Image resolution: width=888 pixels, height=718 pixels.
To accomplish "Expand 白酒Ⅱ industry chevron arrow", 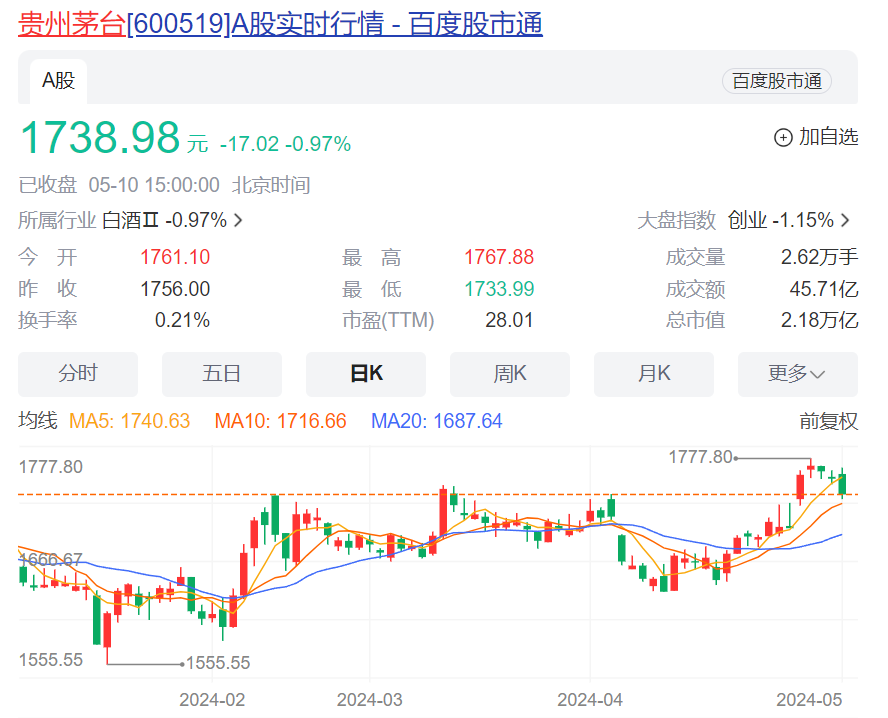I will (x=238, y=220).
